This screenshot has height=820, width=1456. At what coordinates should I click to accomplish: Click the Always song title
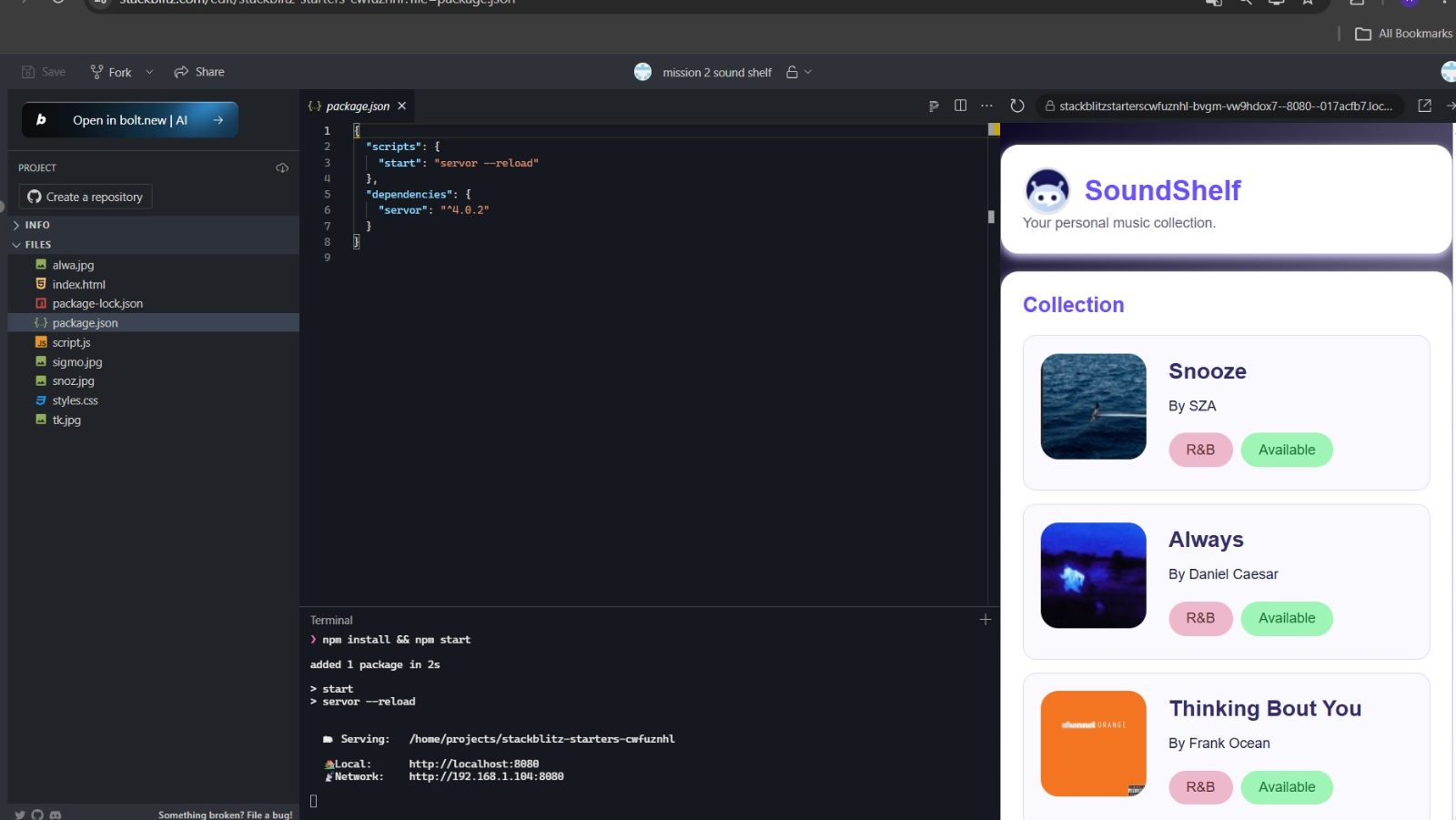tap(1206, 540)
